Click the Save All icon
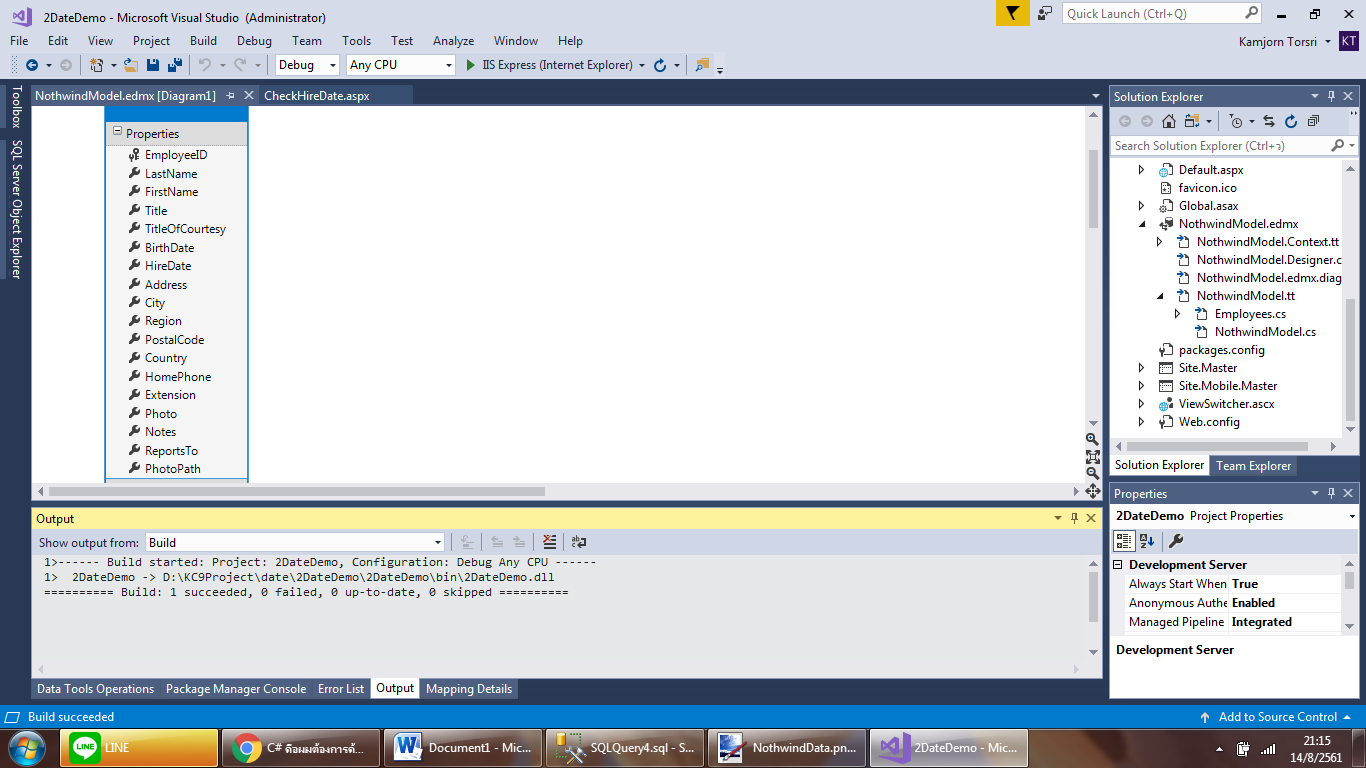Image resolution: width=1366 pixels, height=768 pixels. 175,65
